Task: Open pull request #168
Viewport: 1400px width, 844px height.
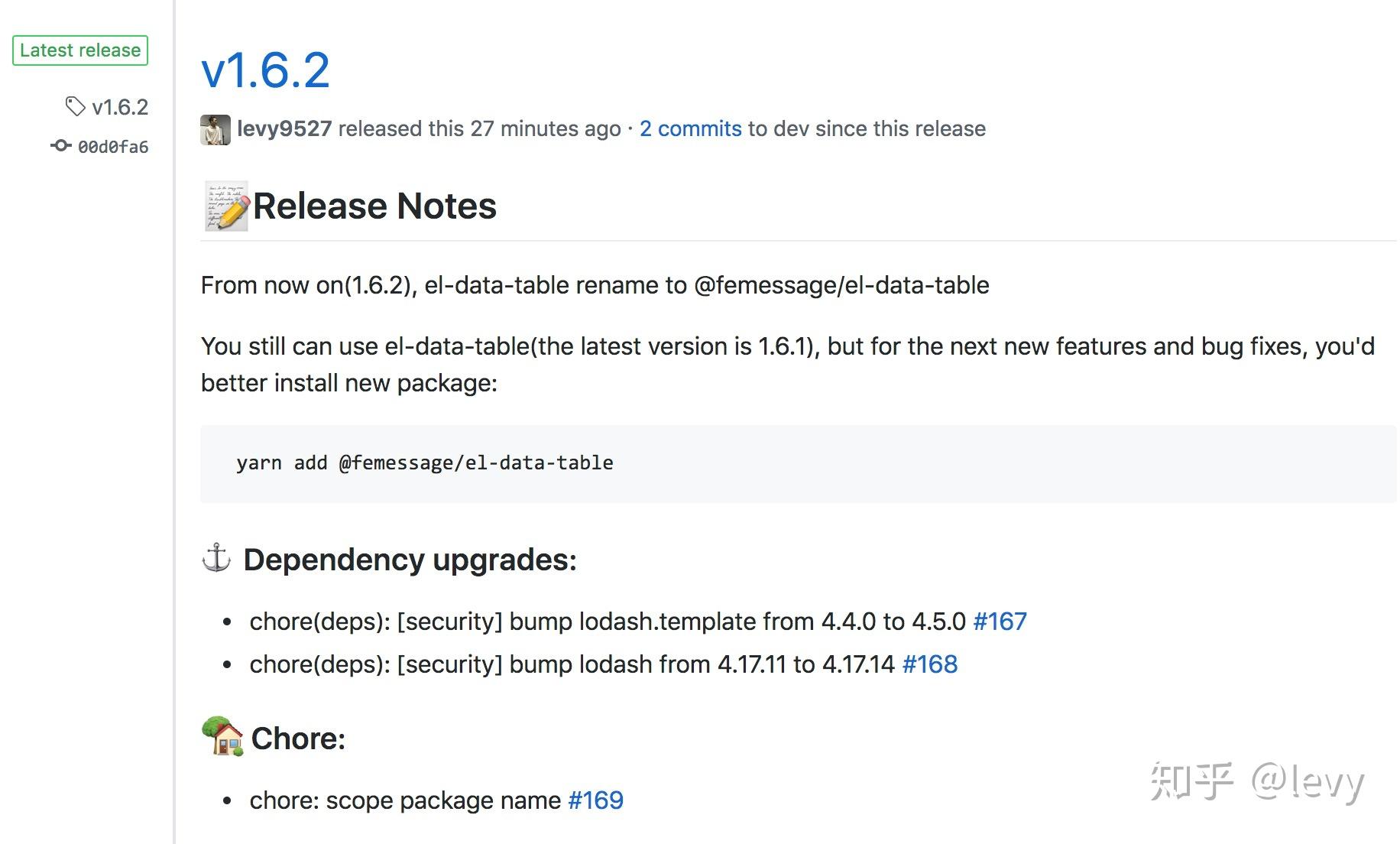Action: click(x=929, y=664)
